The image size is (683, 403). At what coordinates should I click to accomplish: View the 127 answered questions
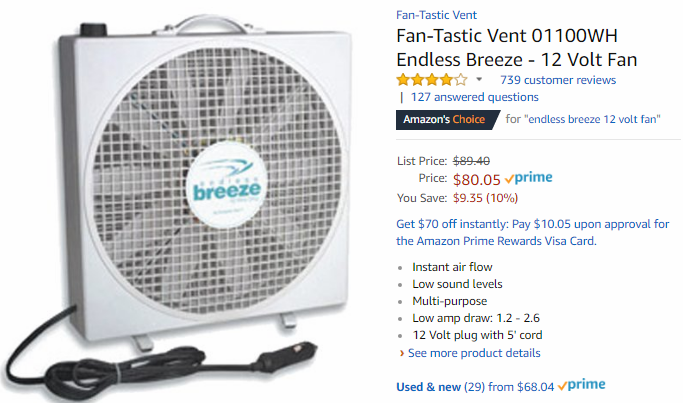point(475,97)
